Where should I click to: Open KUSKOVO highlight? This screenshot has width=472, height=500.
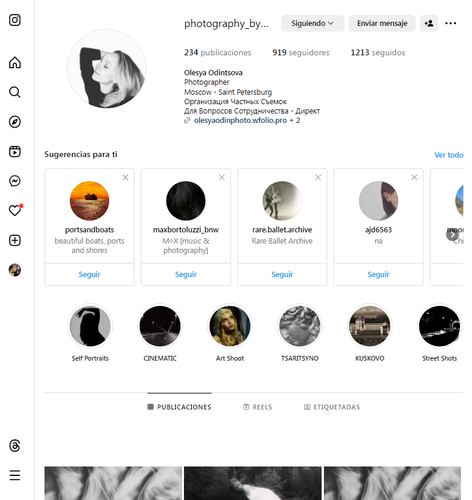click(x=370, y=326)
